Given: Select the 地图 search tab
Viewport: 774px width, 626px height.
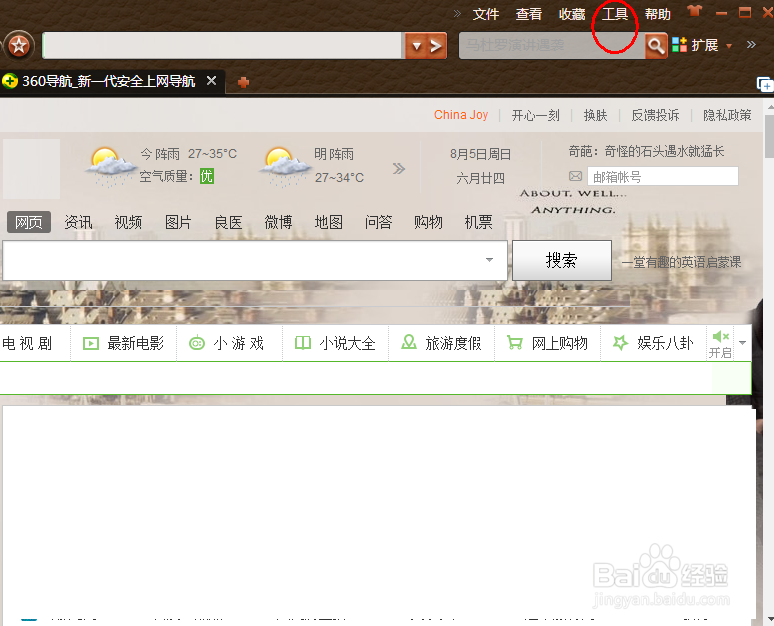Looking at the screenshot, I should coord(328,222).
